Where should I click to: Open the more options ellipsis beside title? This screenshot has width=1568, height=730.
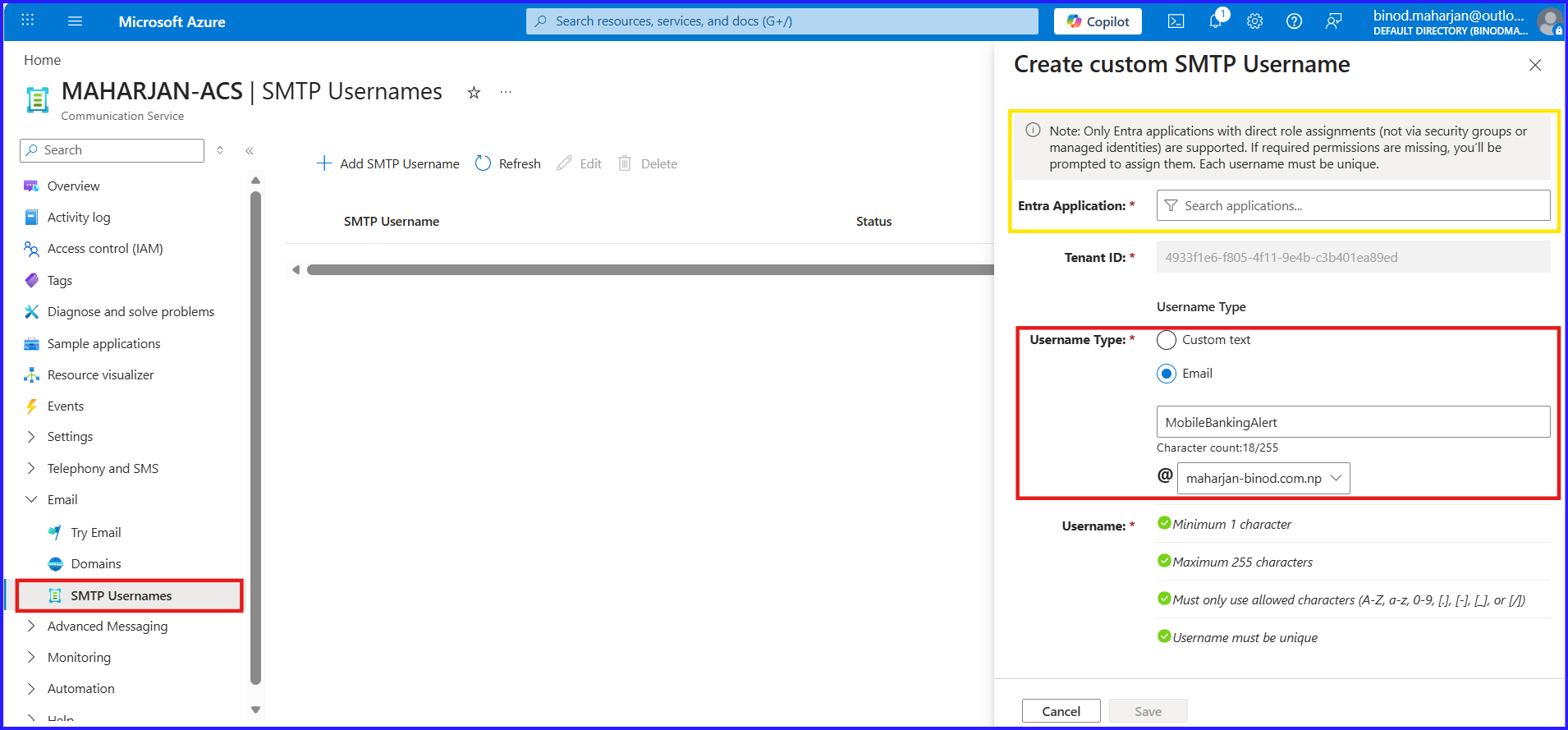(506, 92)
